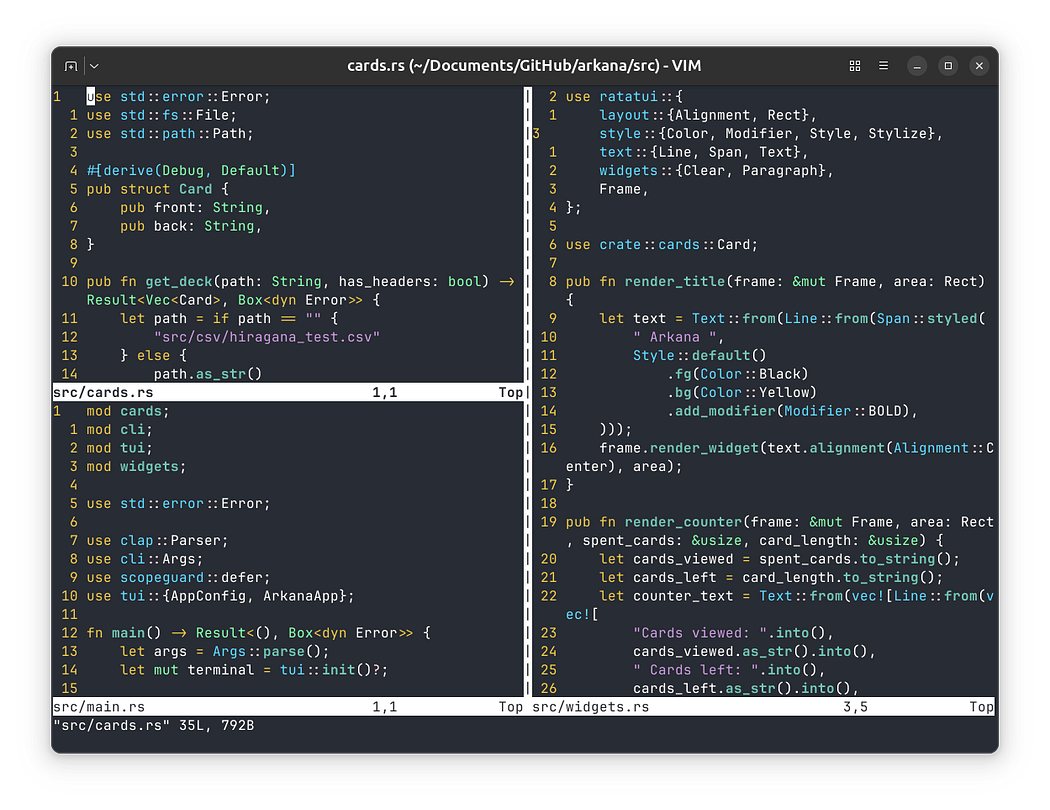Click 'use std::error::Error;' in main.rs pane
The image size is (1050, 810).
(178, 503)
